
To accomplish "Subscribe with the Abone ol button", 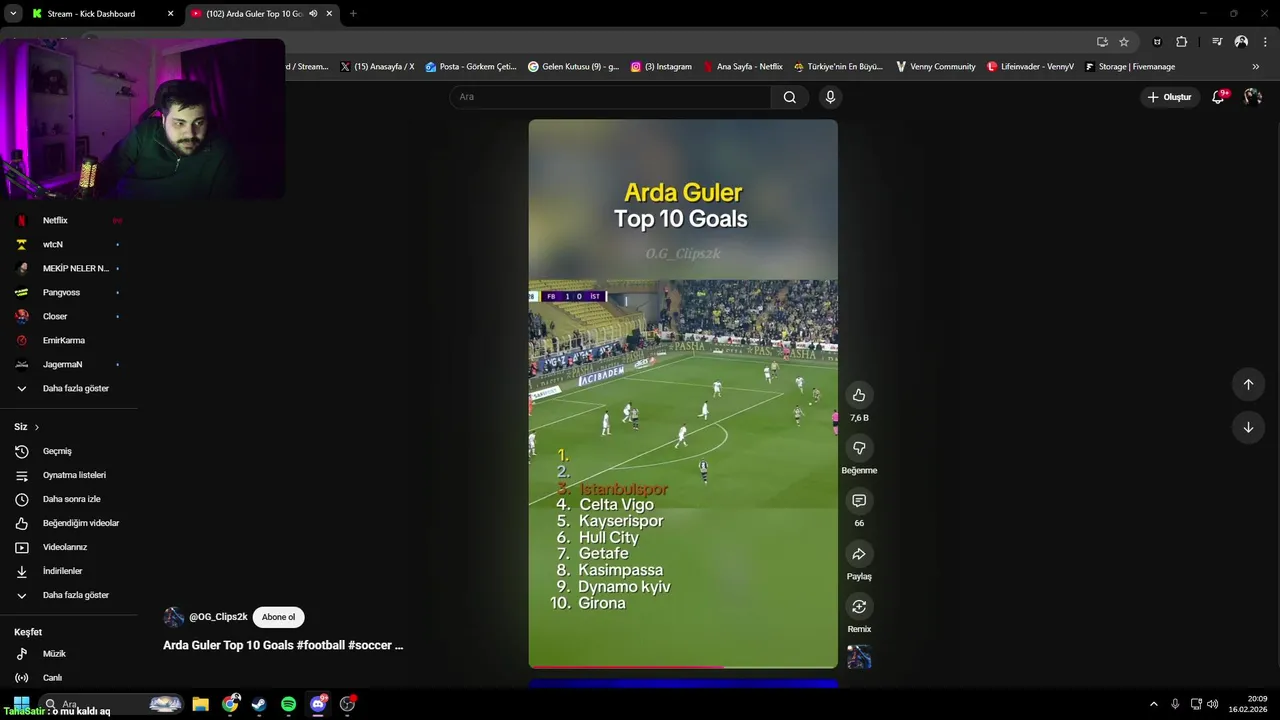I will [278, 617].
